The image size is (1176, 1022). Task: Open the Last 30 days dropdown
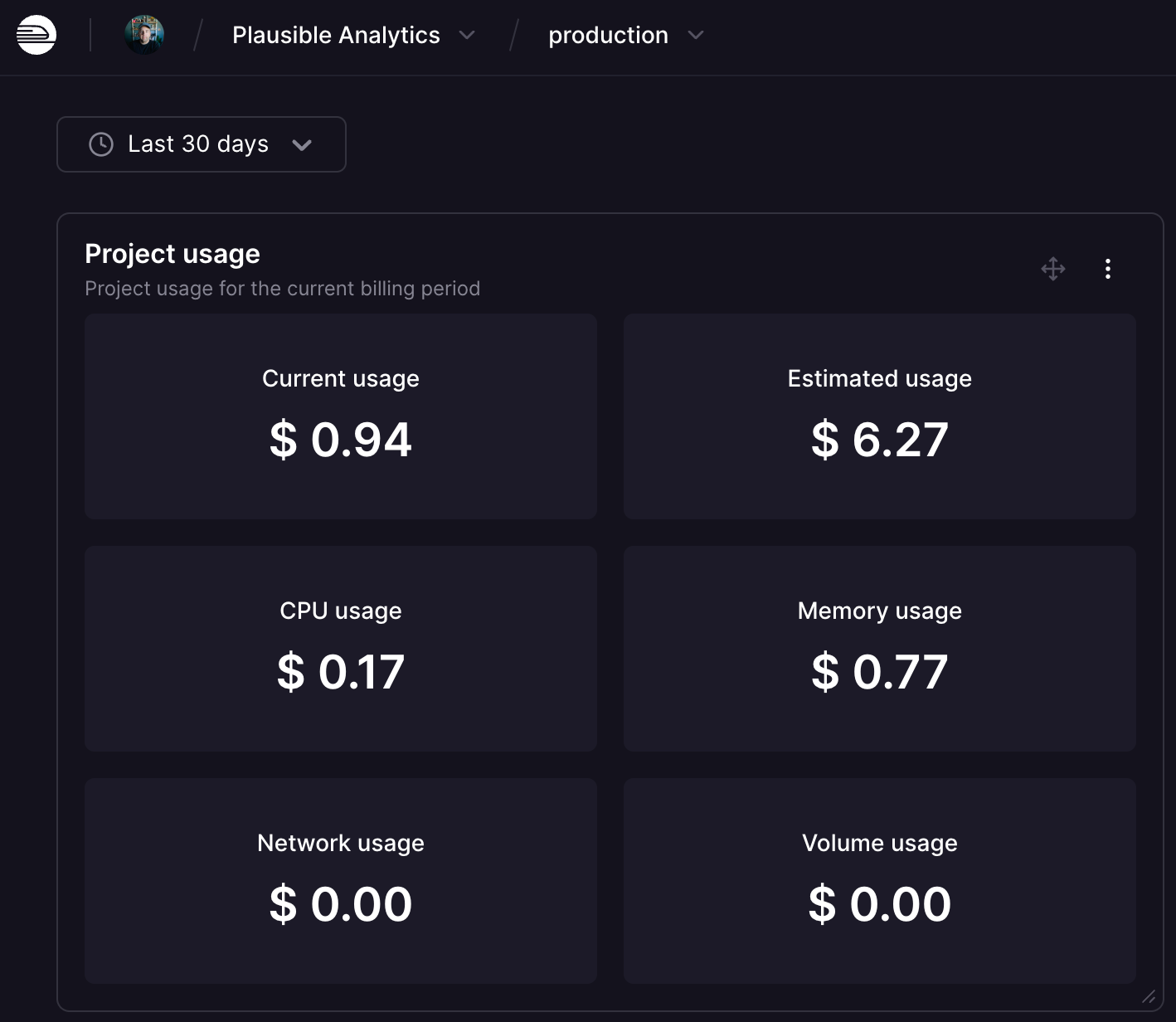[202, 144]
